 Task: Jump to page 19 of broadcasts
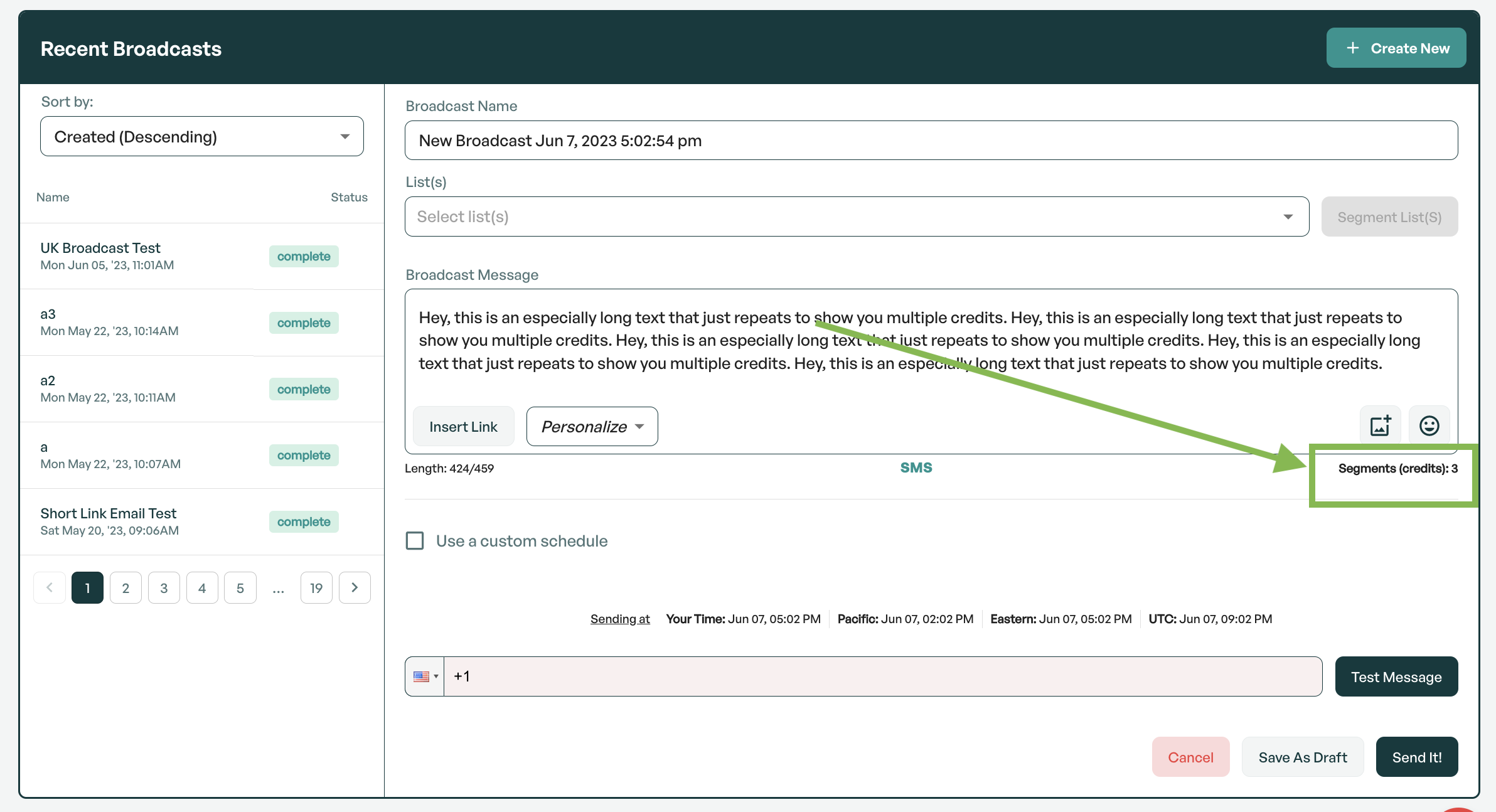pyautogui.click(x=316, y=588)
